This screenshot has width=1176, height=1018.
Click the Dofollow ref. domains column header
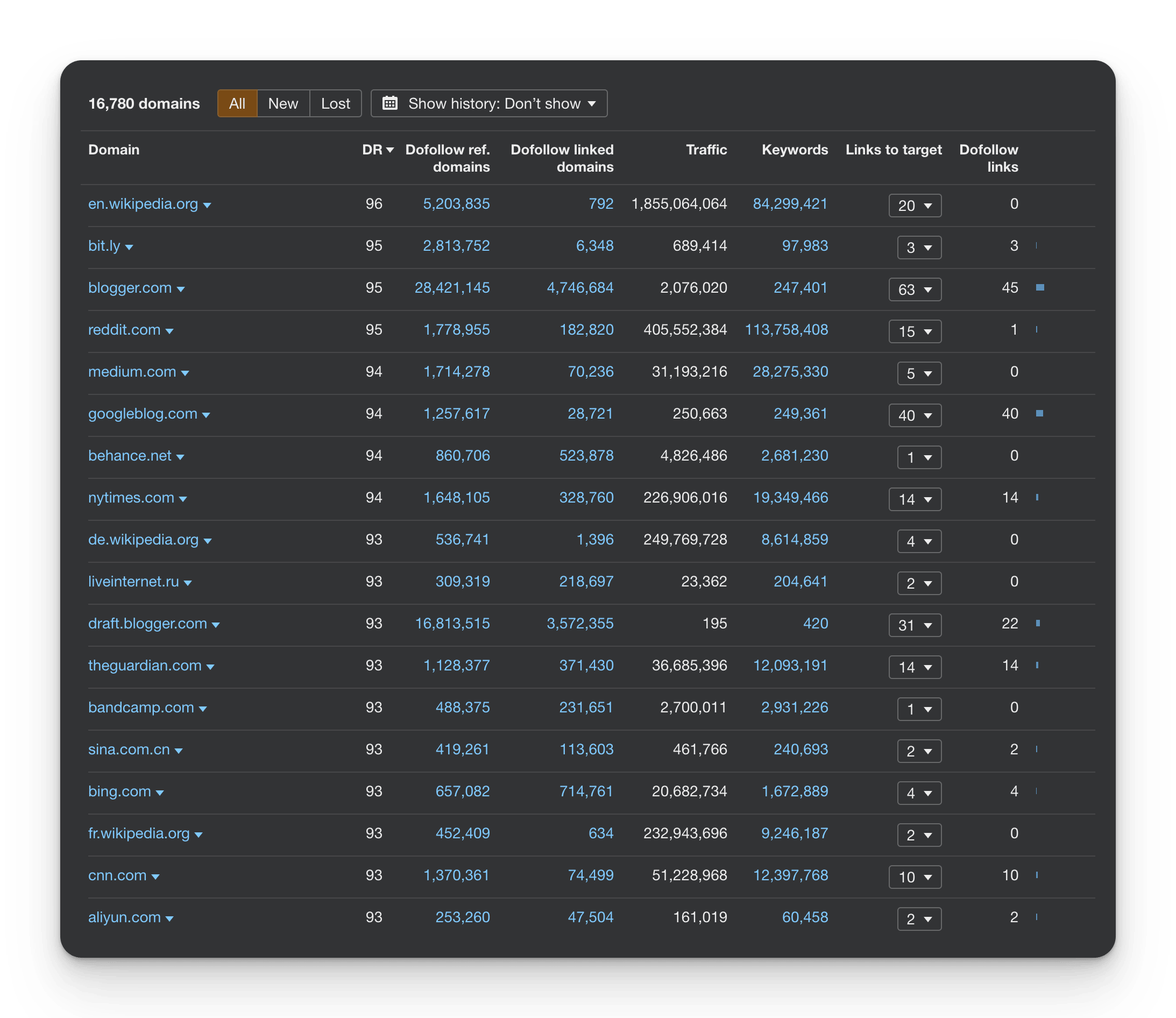[x=448, y=158]
